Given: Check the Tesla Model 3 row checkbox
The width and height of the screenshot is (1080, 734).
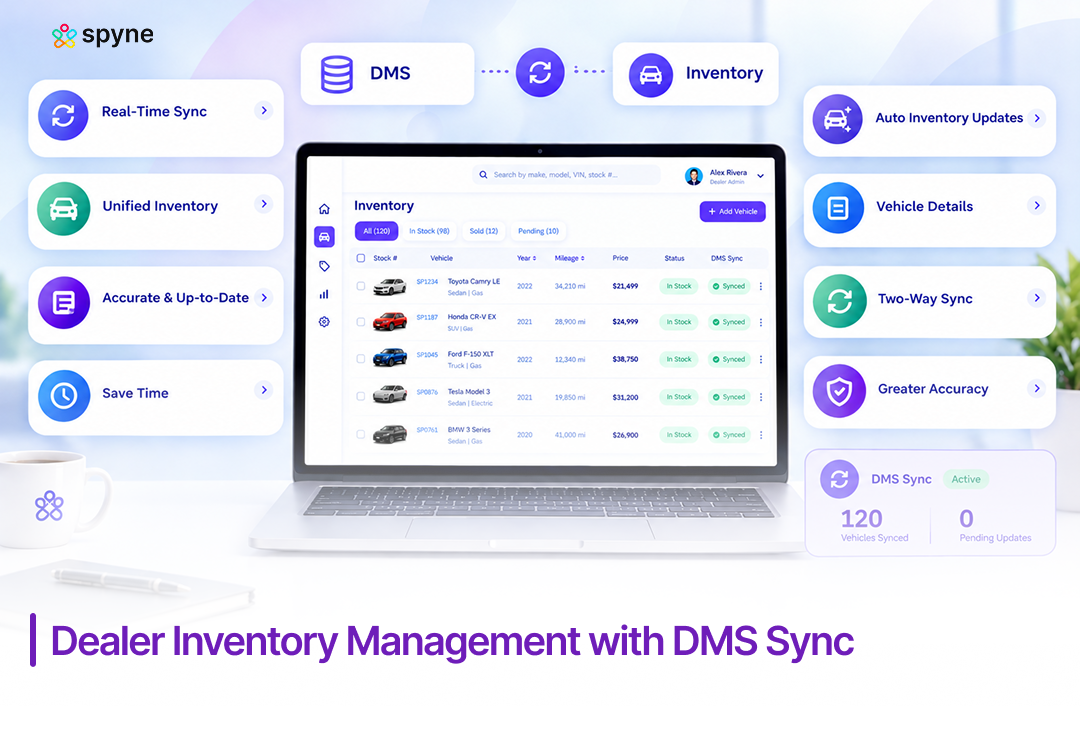Looking at the screenshot, I should pos(360,397).
